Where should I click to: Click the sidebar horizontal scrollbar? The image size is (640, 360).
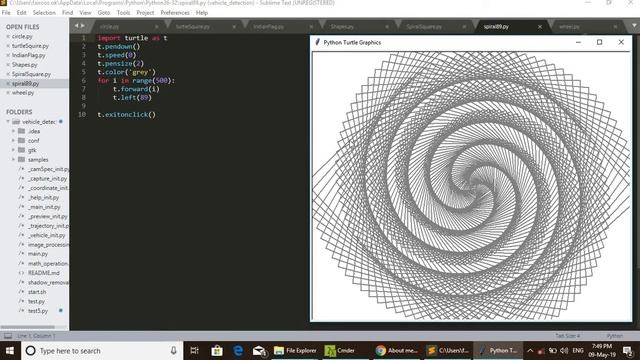tap(27, 327)
